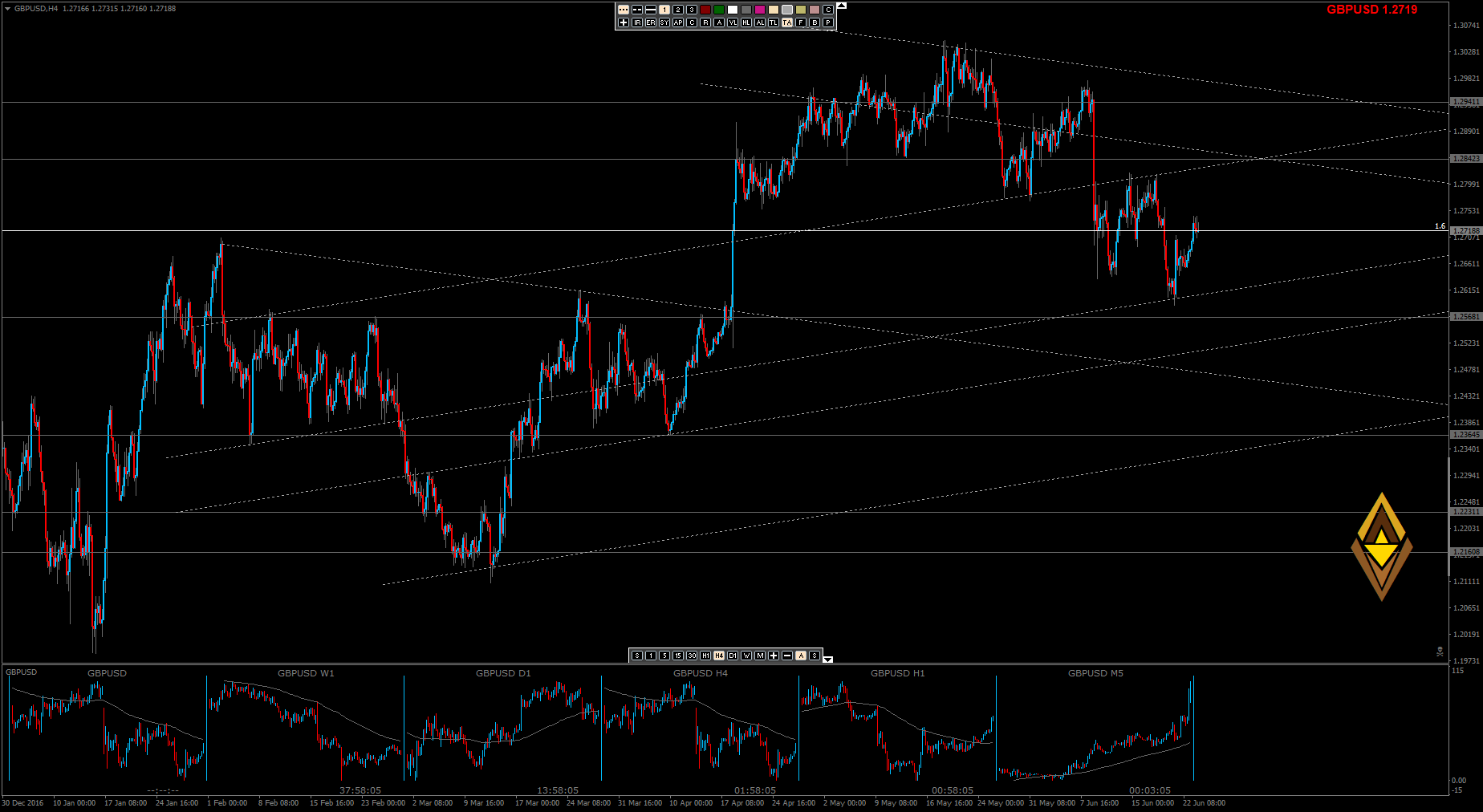This screenshot has height=812, width=1483.
Task: Click the SY button in drawing toolbar
Action: click(664, 22)
